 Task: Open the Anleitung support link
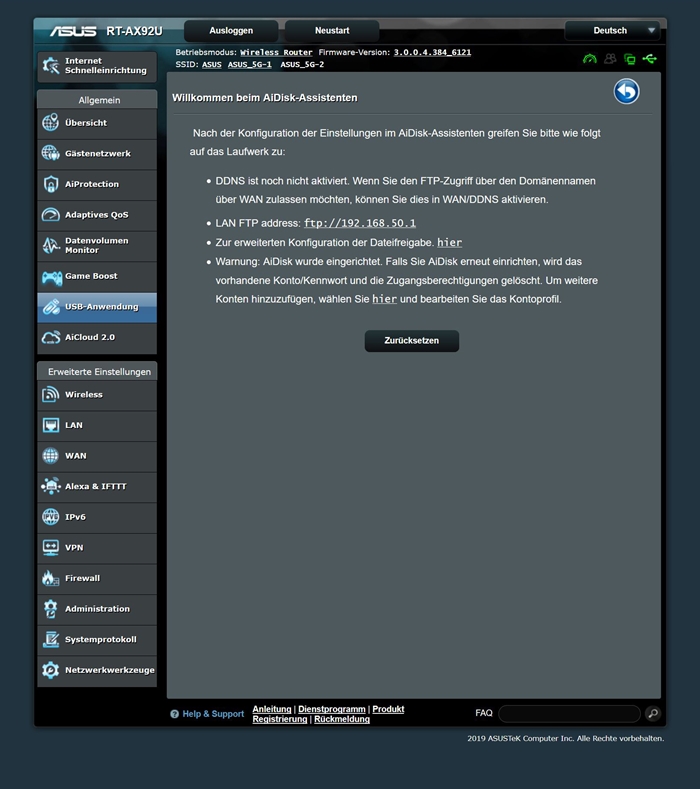point(272,709)
